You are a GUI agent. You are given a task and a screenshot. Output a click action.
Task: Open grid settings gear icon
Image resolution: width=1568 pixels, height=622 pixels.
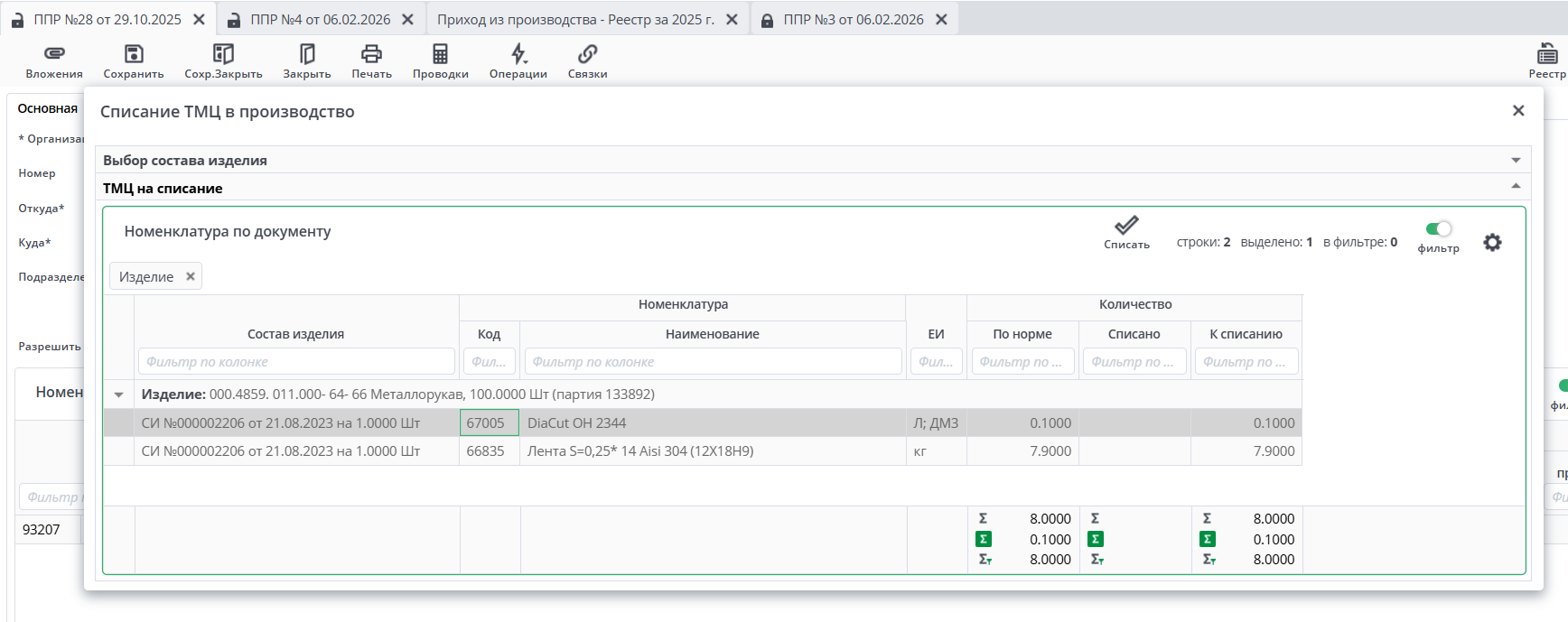(1492, 243)
